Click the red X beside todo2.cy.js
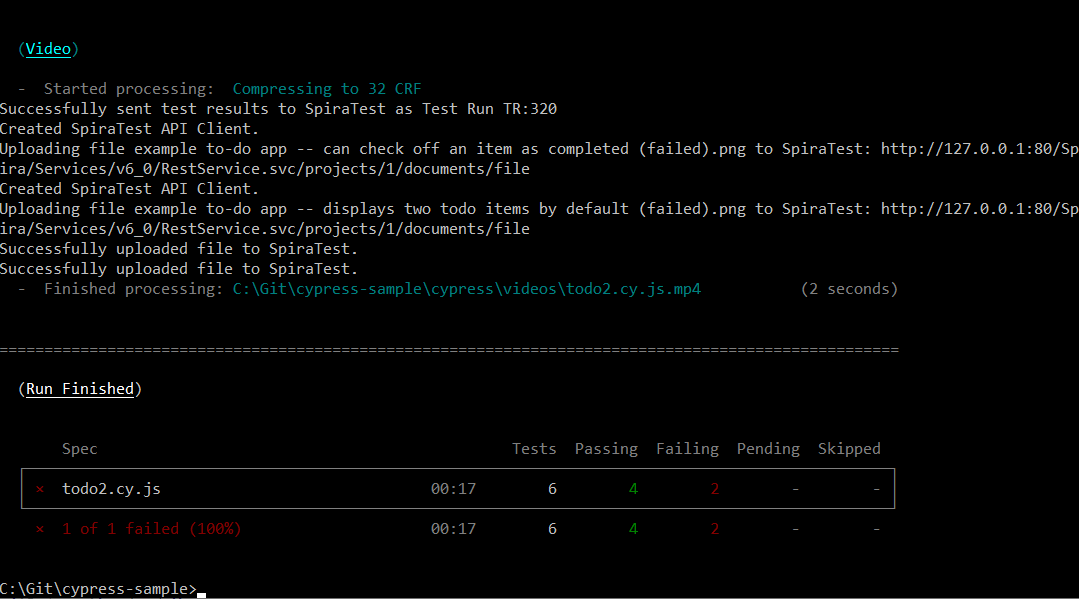The height and width of the screenshot is (599, 1079). click(40, 489)
